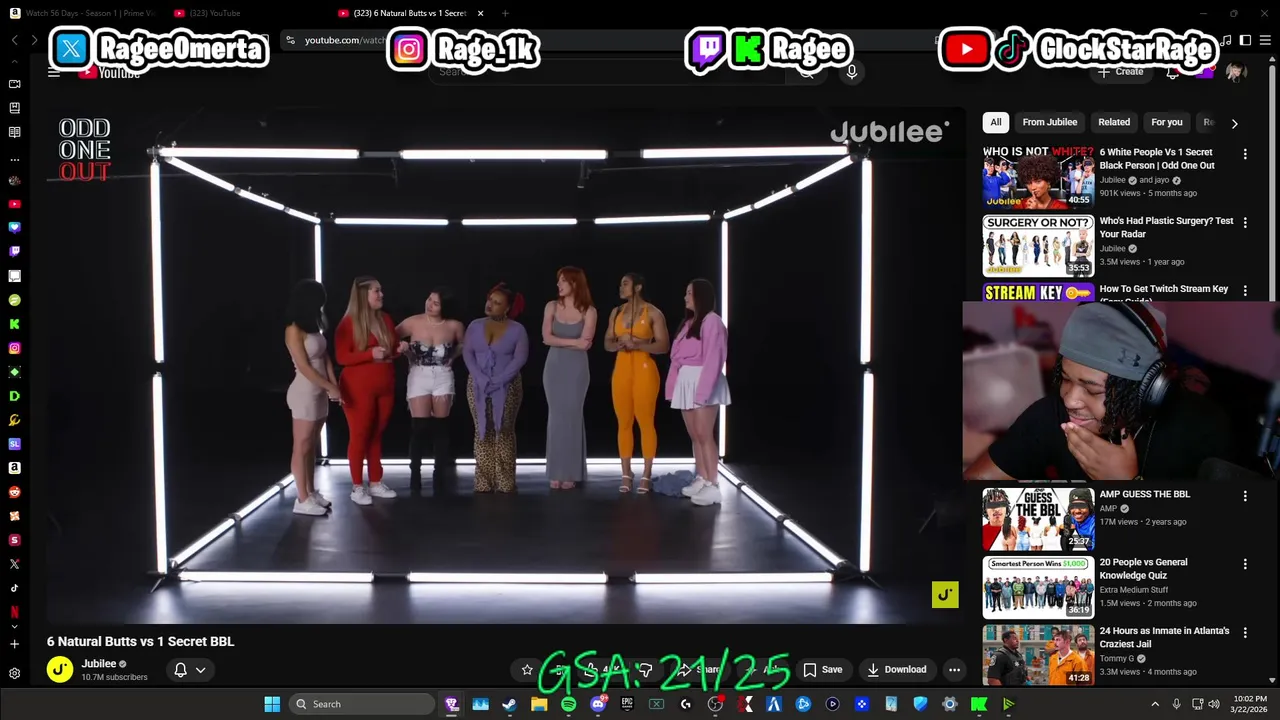Open Amazon shortcut in browser sidebar
This screenshot has width=1280, height=720.
14,468
